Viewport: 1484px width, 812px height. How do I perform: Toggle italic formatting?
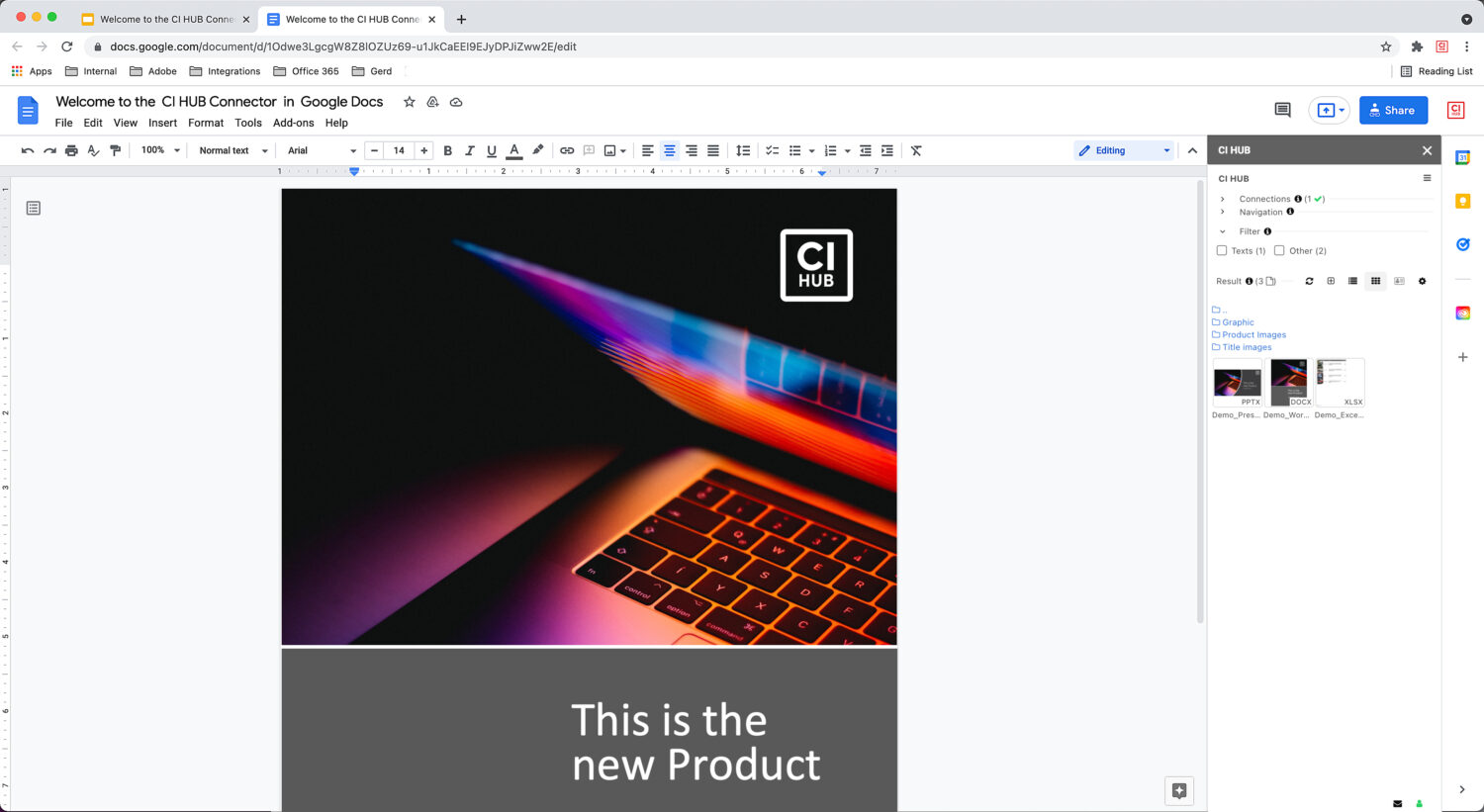pyautogui.click(x=469, y=150)
